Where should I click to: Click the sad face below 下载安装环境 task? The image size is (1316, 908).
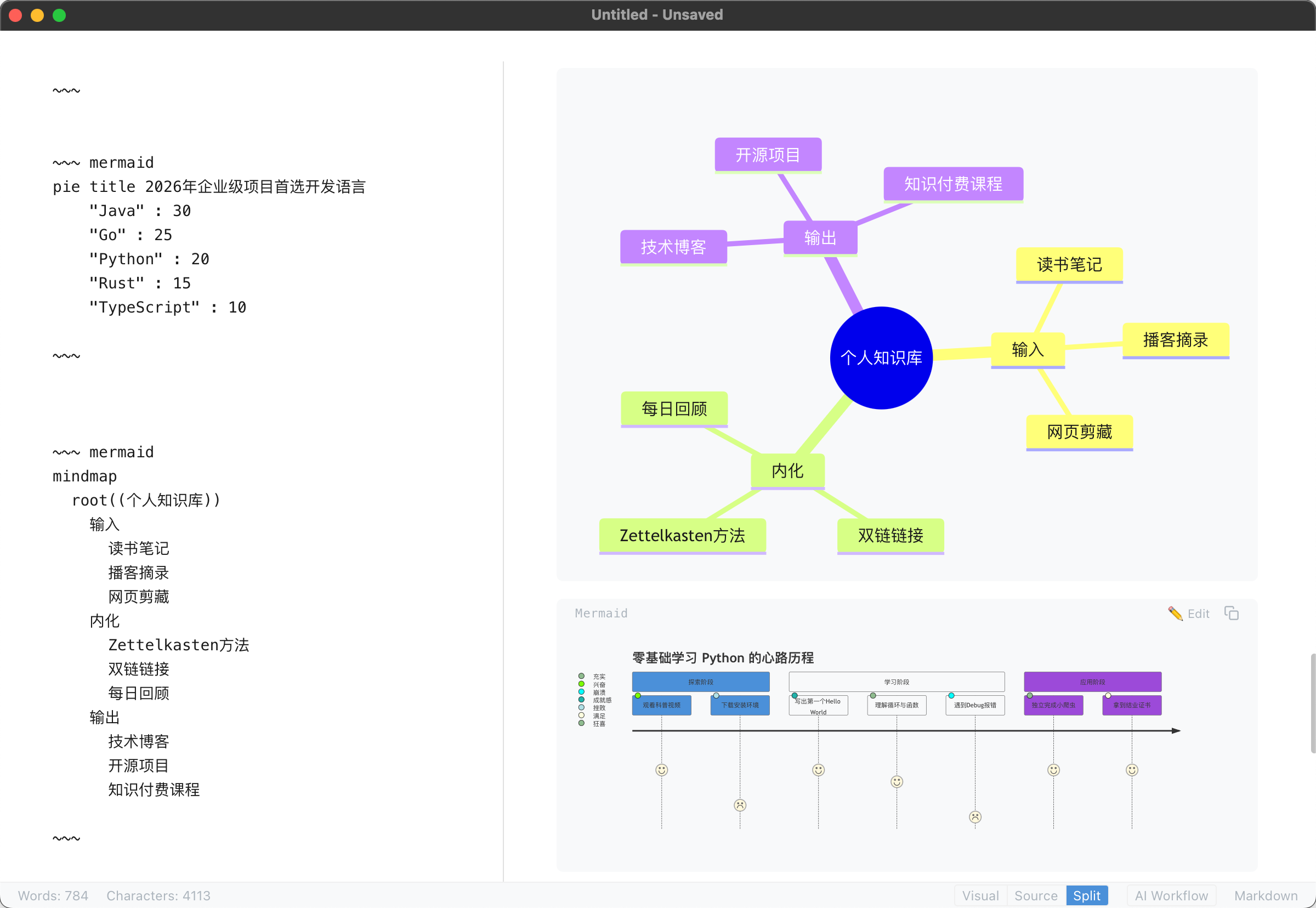(x=740, y=805)
